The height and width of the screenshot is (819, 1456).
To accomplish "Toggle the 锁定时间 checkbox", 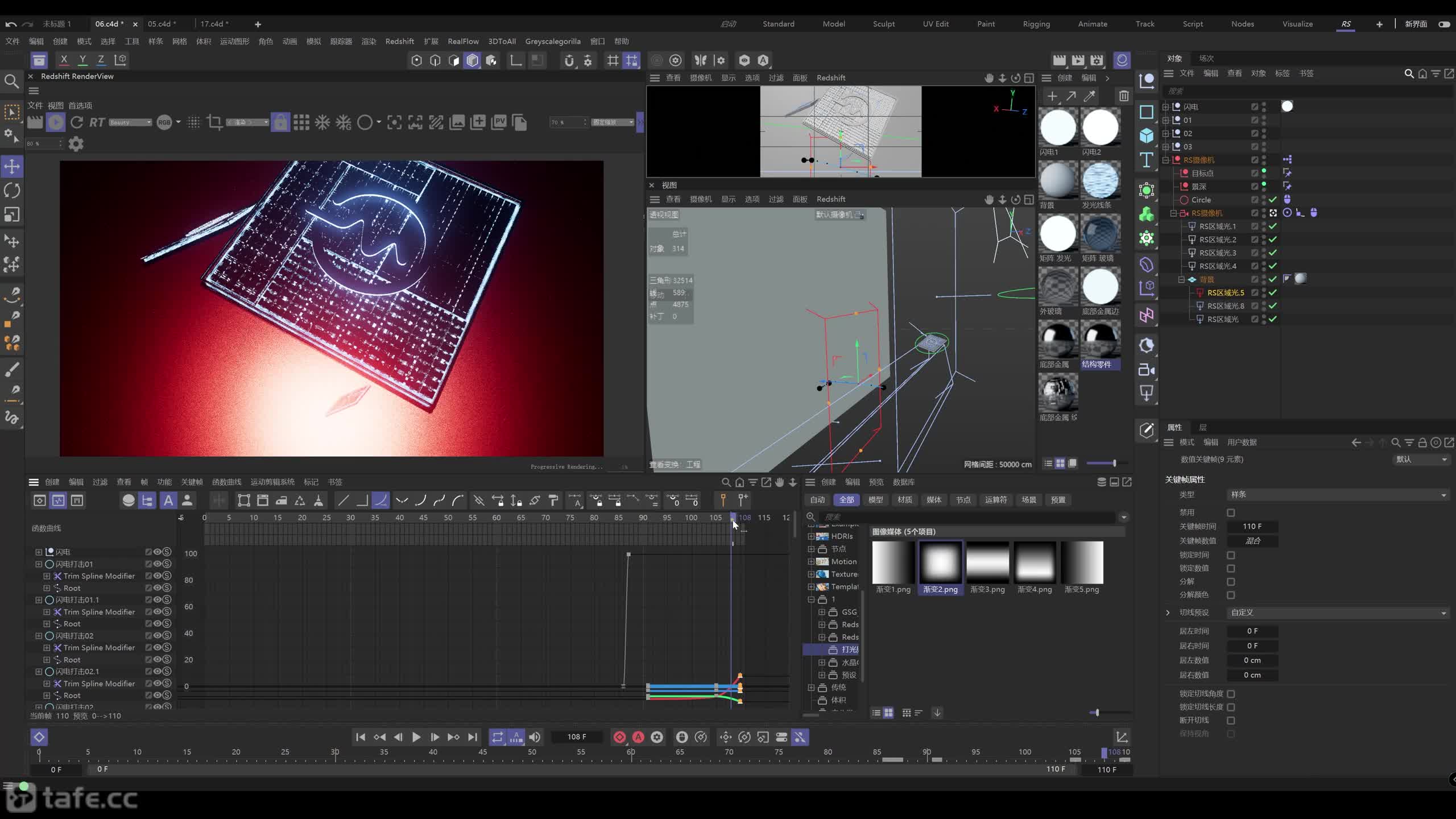I will click(1231, 555).
